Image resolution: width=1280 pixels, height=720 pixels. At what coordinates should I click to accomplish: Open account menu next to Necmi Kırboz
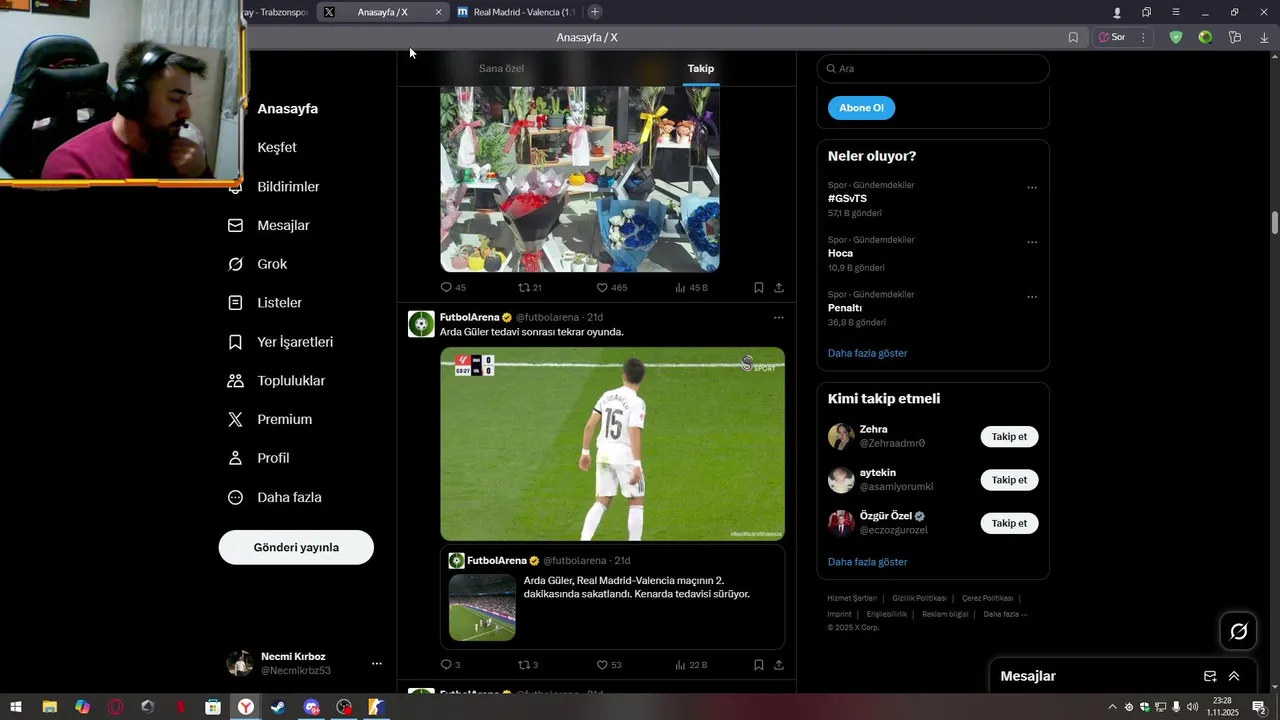[376, 663]
